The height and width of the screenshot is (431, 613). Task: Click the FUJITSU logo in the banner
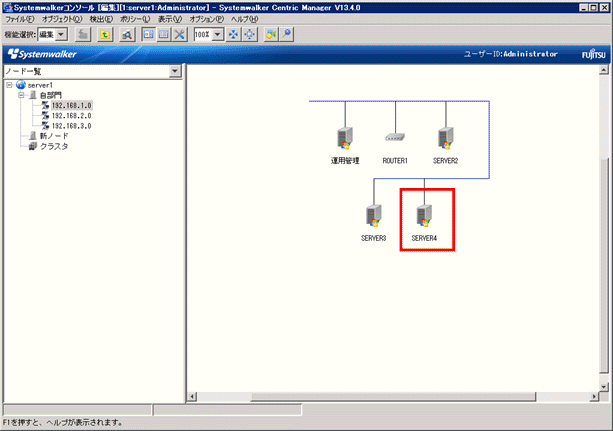[x=593, y=54]
